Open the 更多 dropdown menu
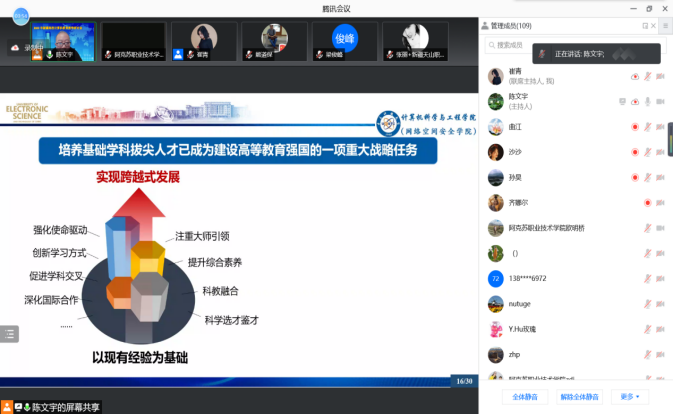The height and width of the screenshot is (414, 673). click(629, 396)
